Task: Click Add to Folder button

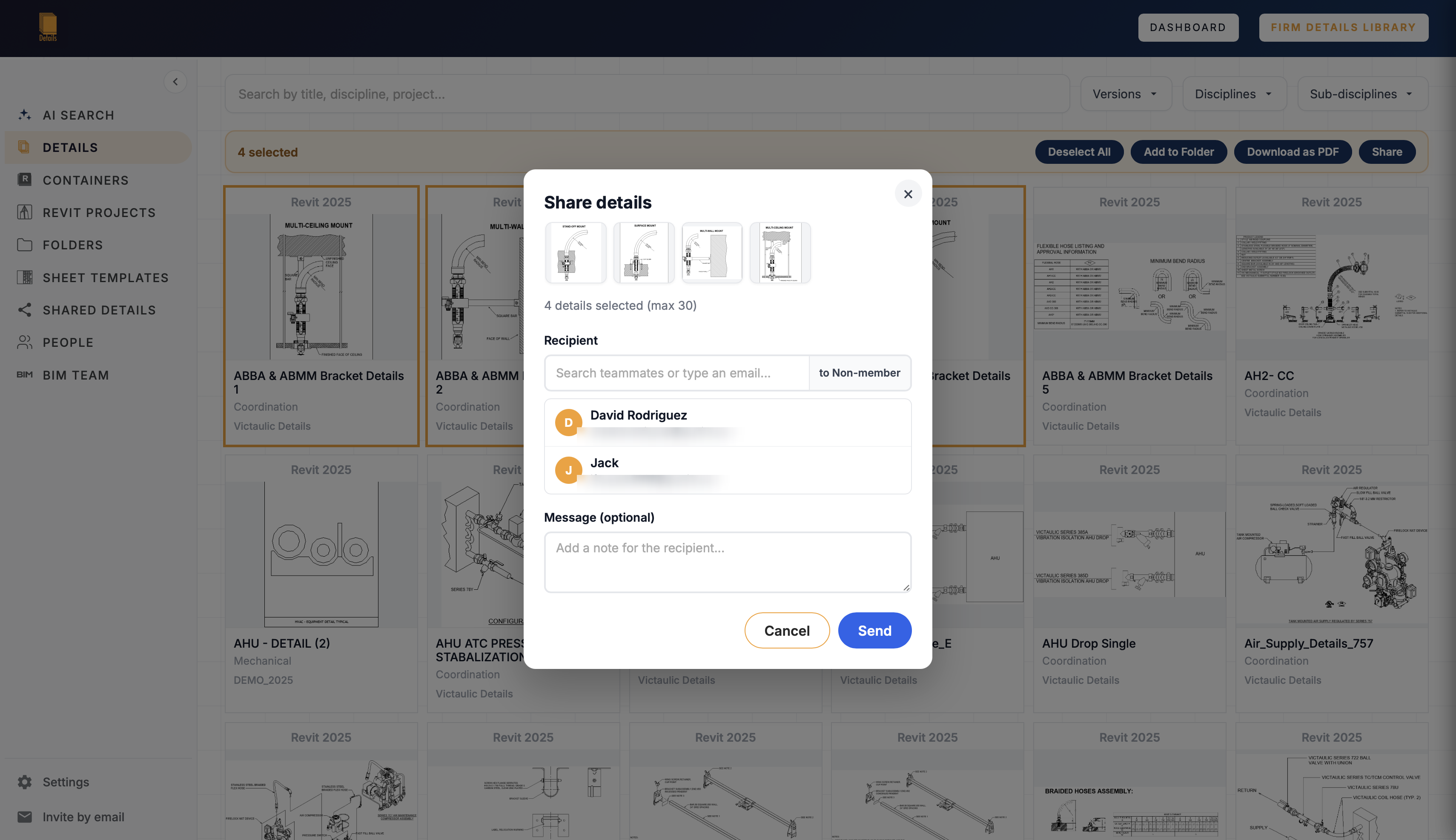Action: (1178, 152)
